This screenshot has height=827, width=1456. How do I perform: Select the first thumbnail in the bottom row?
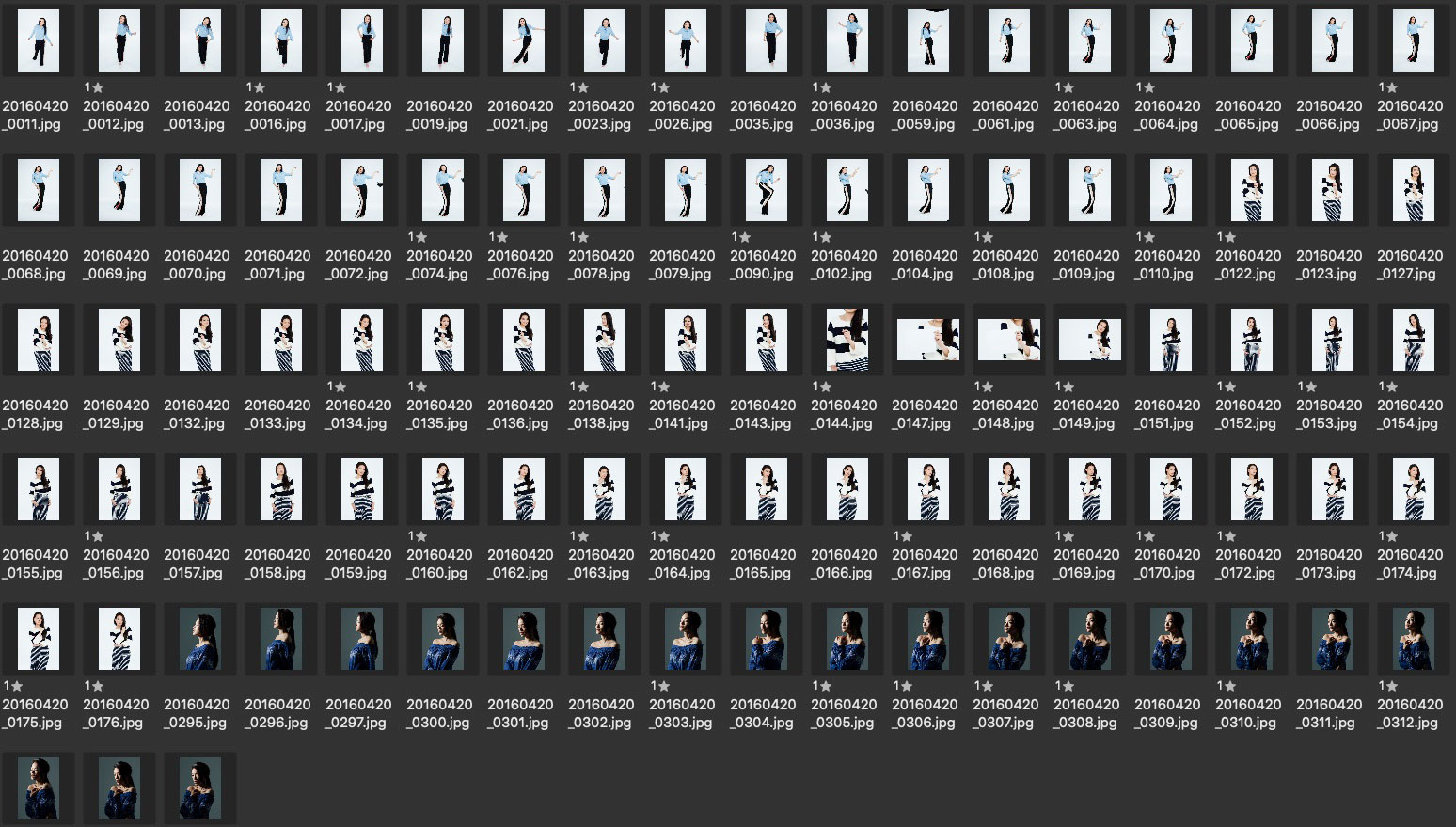pos(39,787)
